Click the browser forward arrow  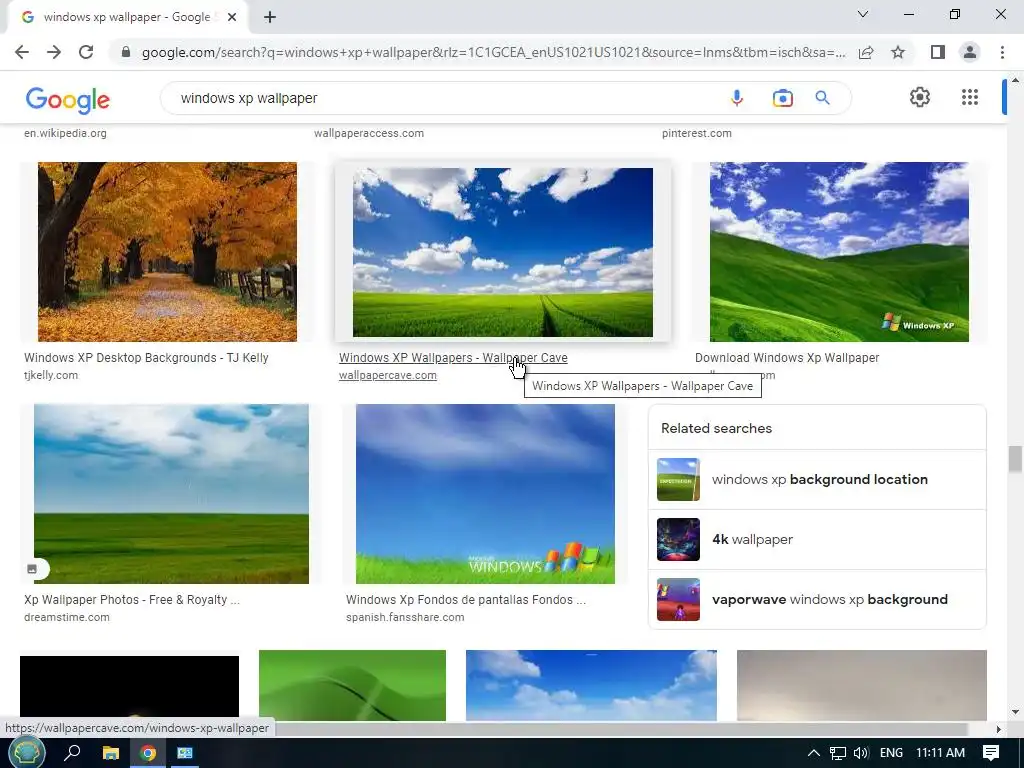(x=54, y=52)
